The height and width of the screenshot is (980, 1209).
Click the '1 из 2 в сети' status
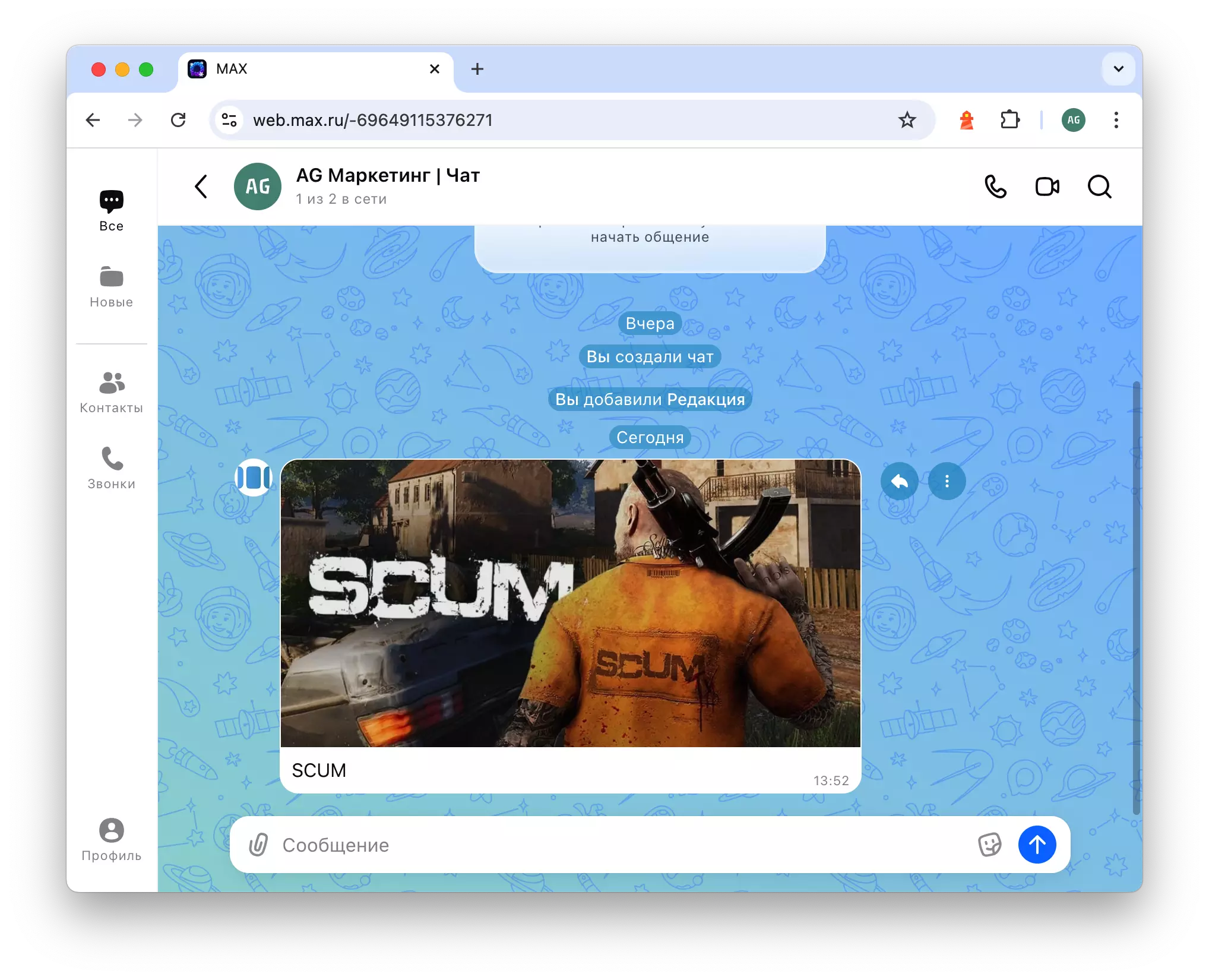click(341, 199)
